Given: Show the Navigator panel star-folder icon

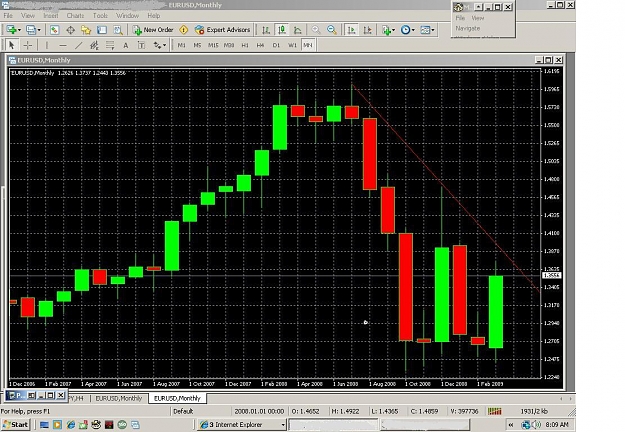Looking at the screenshot, I should point(86,30).
